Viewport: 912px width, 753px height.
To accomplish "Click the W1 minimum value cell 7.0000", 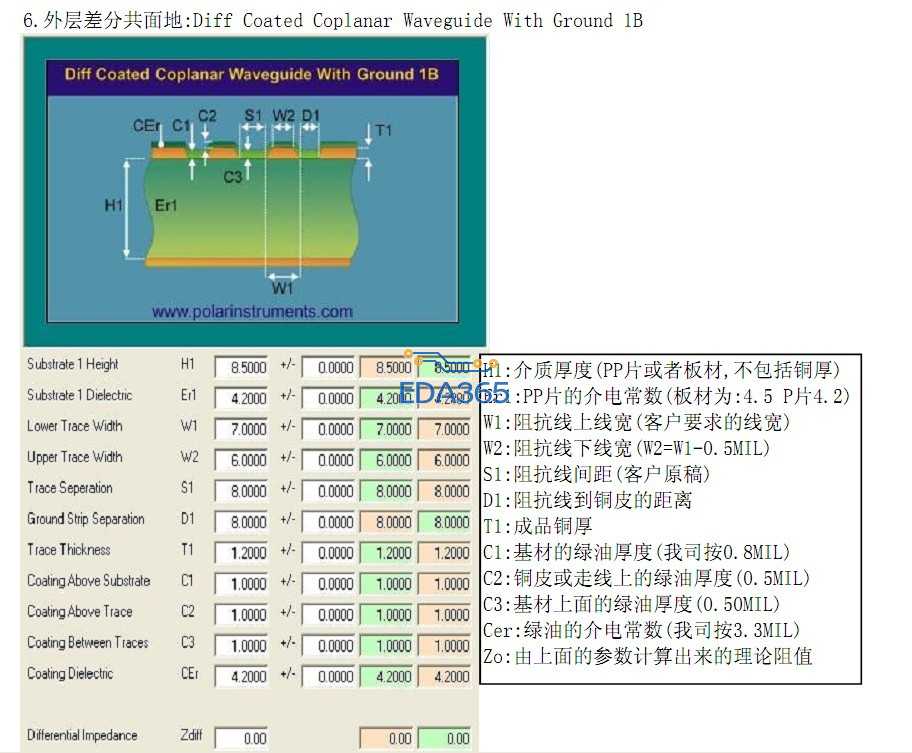I will tap(386, 429).
